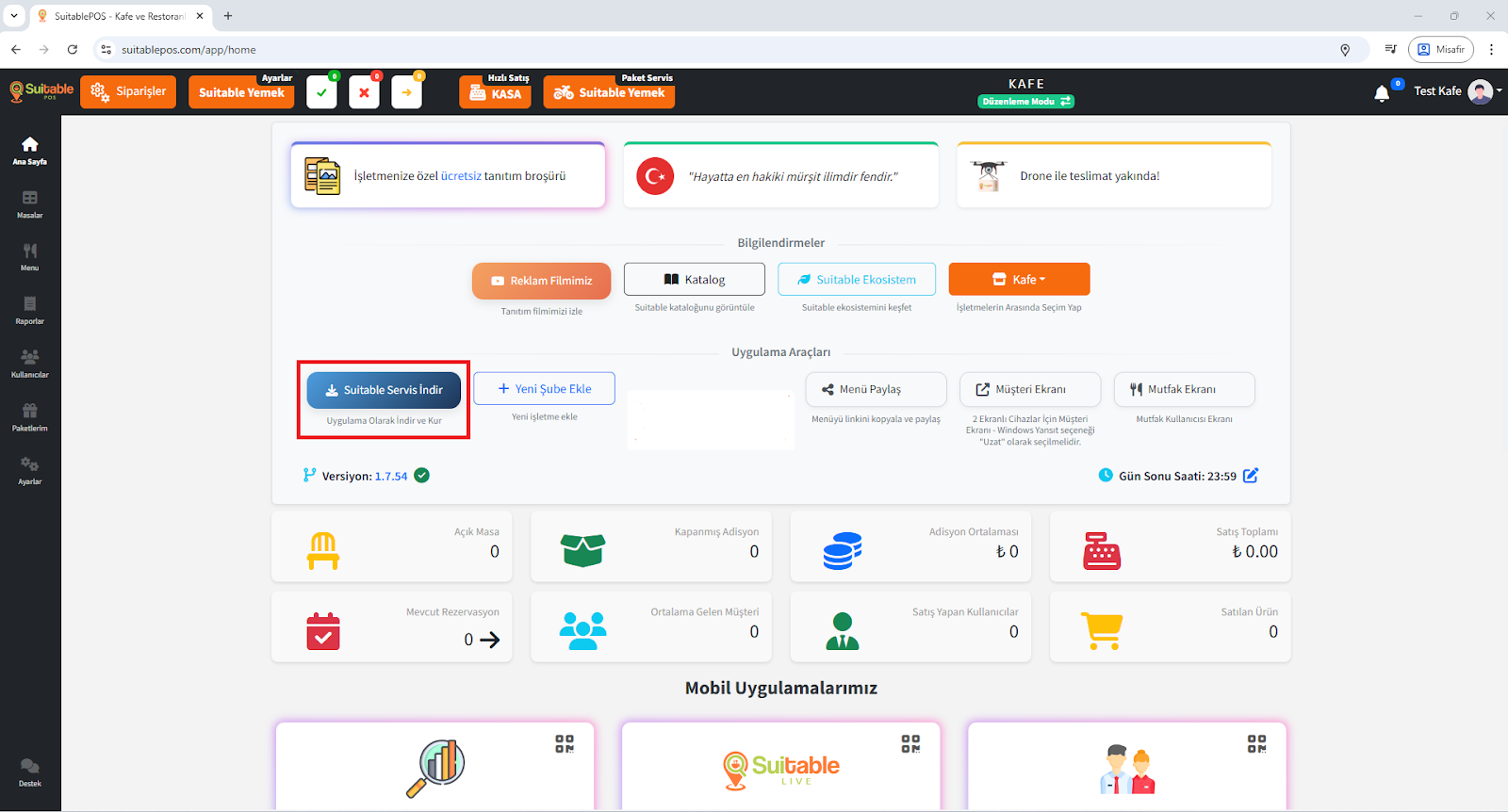Open Chrome three-dot menu
Viewport: 1508px width, 812px height.
coord(1491,50)
